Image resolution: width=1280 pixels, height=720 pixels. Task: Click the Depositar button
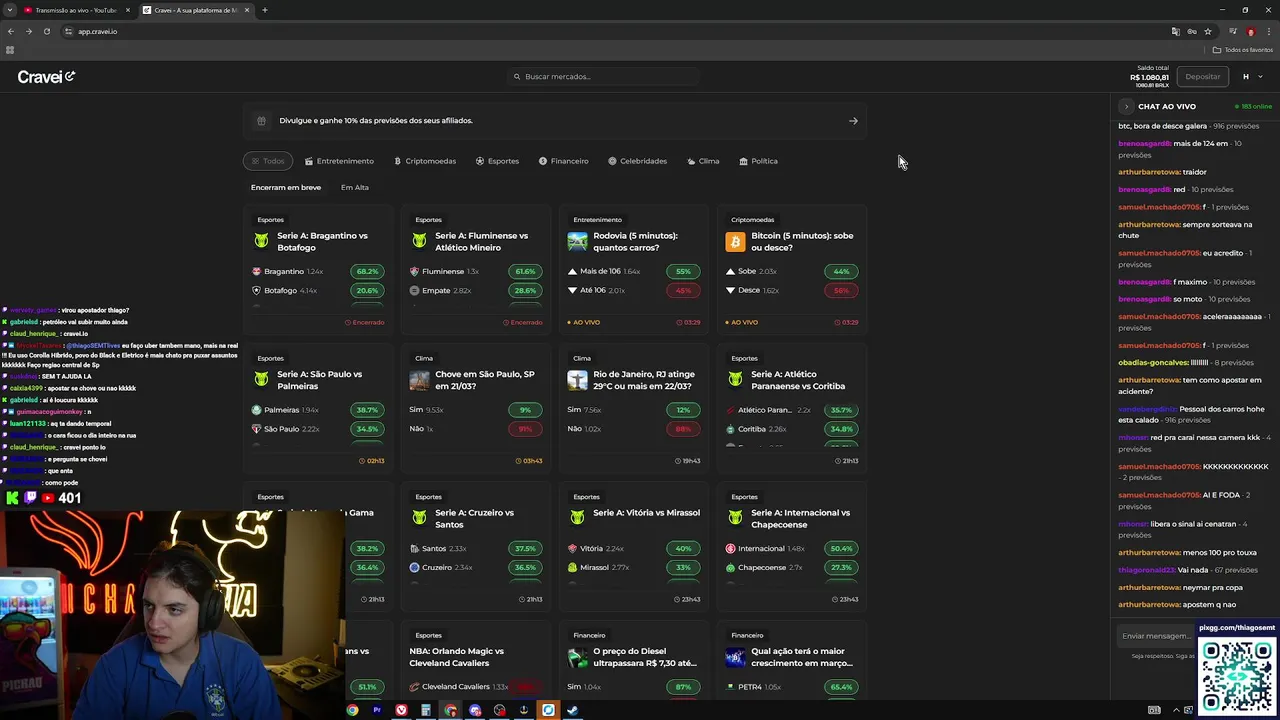[x=1202, y=77]
